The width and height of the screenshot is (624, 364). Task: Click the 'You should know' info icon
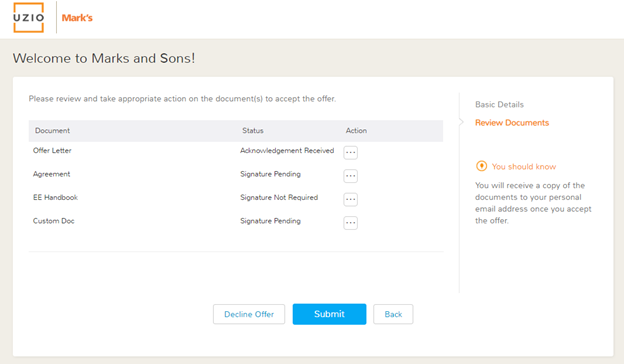click(481, 166)
